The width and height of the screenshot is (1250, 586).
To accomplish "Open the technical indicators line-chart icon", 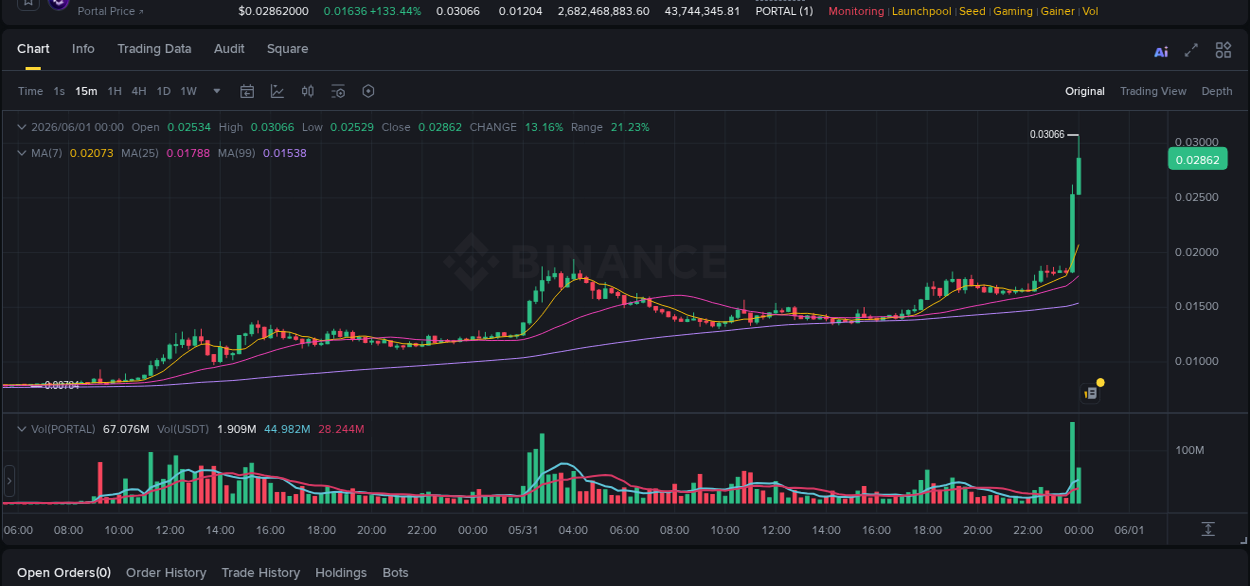I will (277, 91).
